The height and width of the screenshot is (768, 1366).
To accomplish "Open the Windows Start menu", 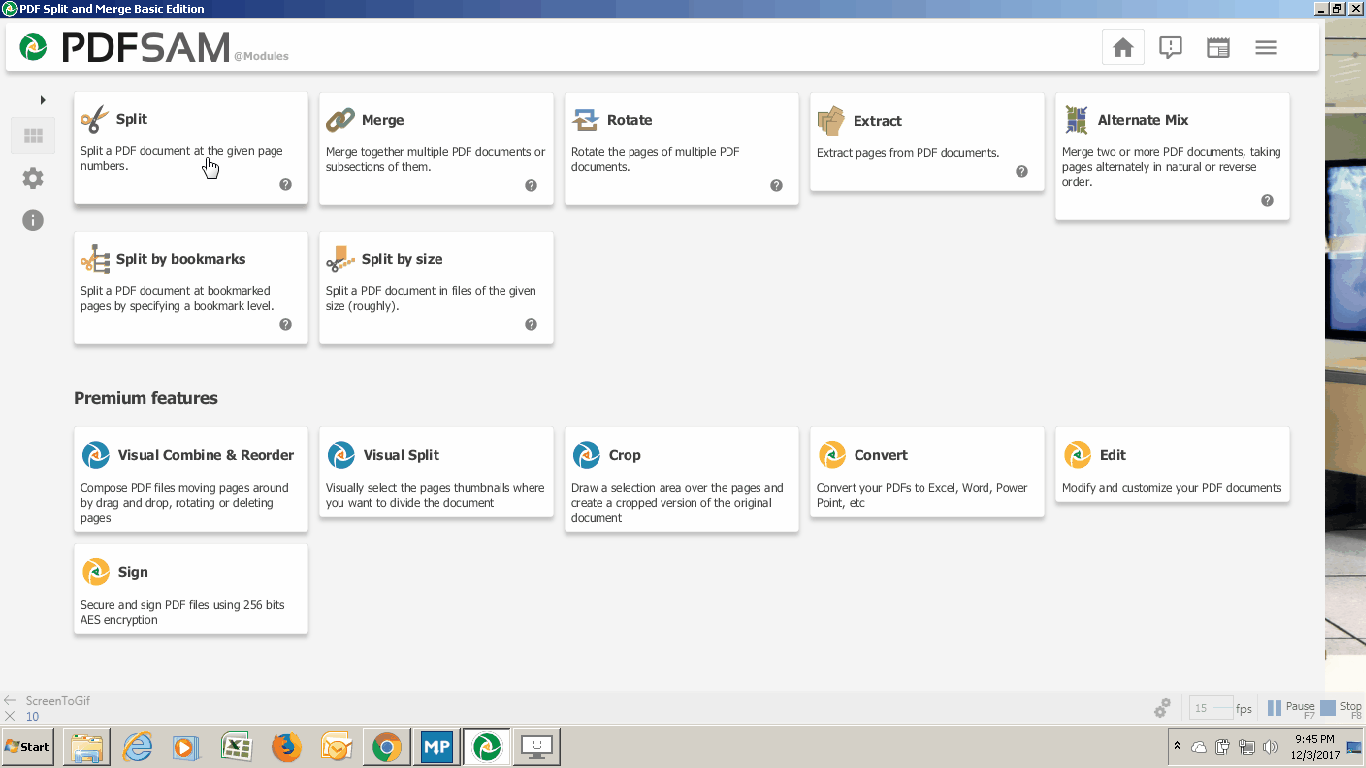I will (28, 747).
